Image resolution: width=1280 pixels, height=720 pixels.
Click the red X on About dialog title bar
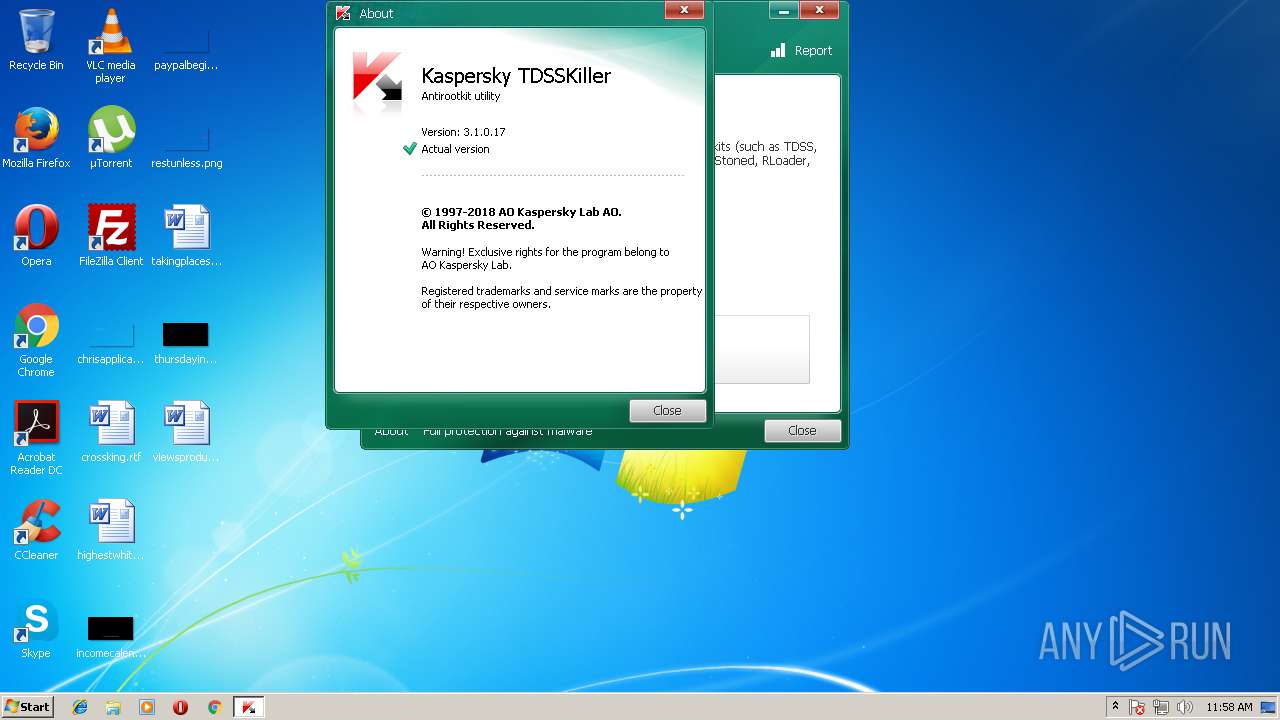click(x=684, y=10)
